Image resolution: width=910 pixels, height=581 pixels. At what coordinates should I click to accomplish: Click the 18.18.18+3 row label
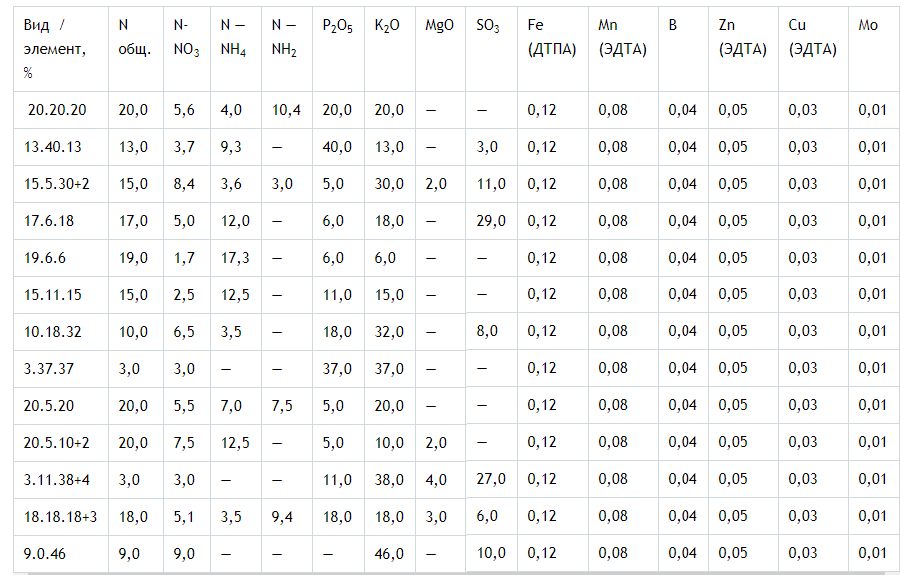(x=60, y=516)
